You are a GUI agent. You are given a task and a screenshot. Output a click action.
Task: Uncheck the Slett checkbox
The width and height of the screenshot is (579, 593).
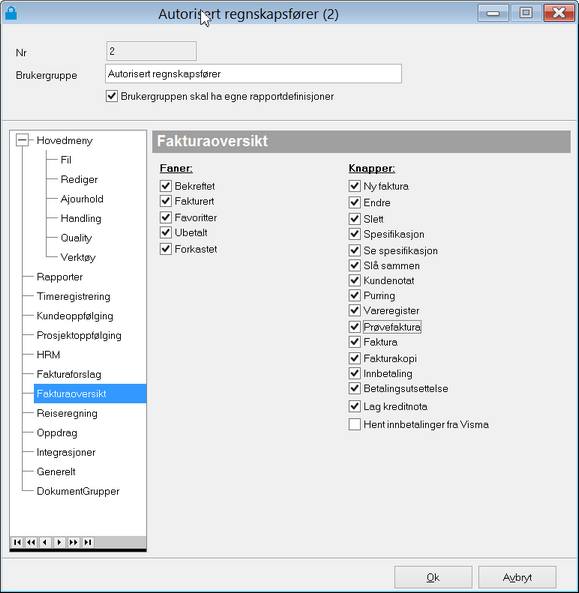354,219
